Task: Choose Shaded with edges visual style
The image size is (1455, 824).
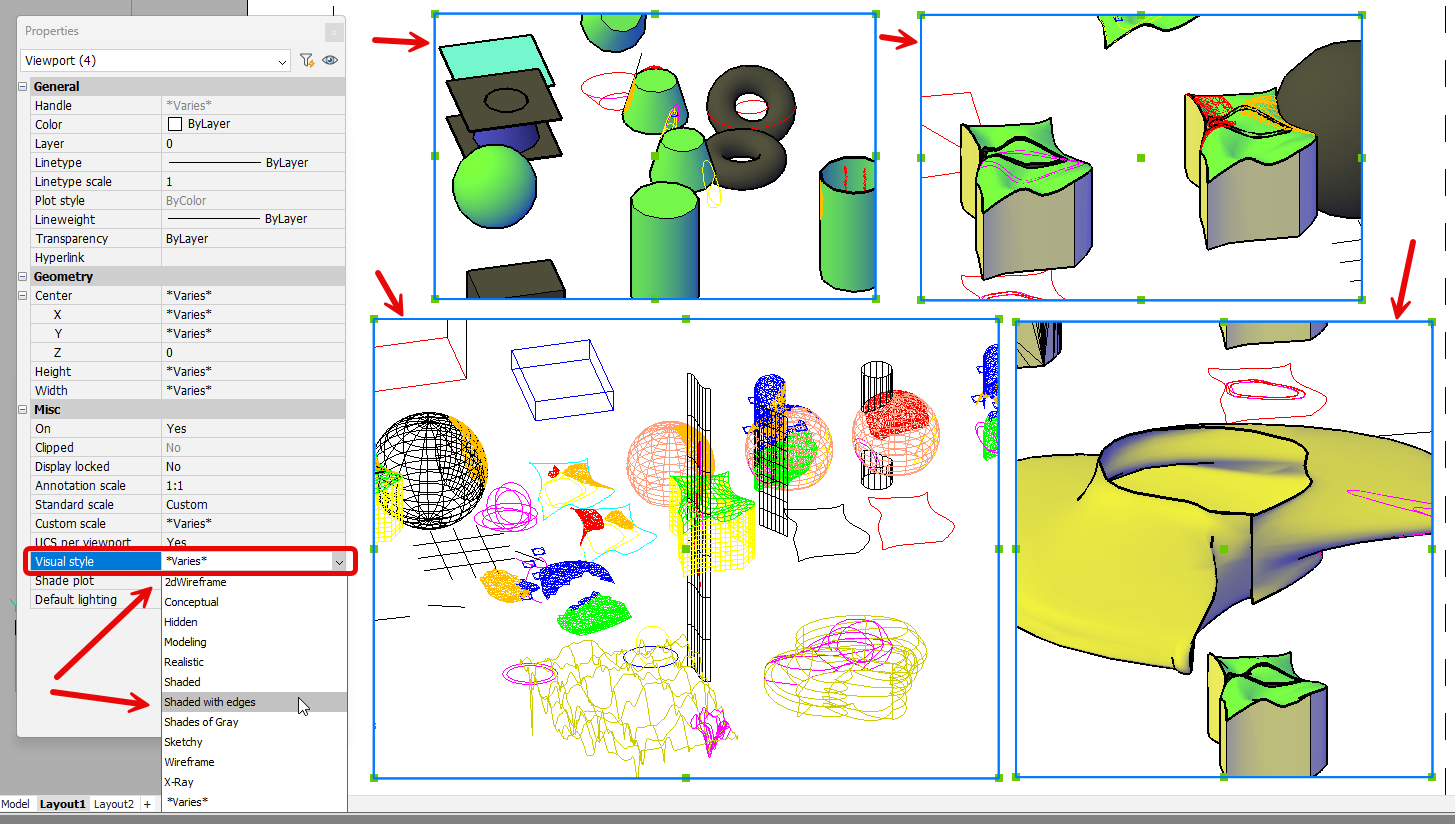Action: [210, 702]
